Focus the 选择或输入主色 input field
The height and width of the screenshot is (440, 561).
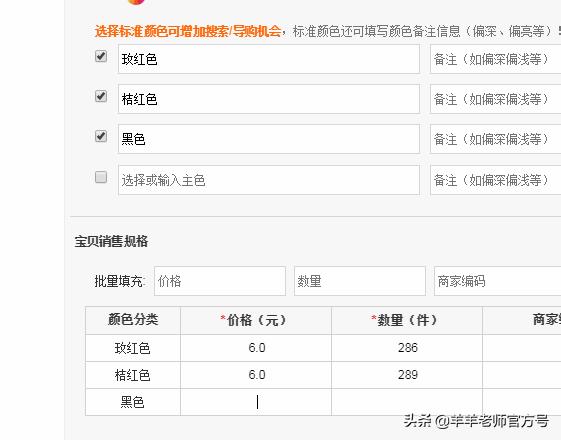coord(269,180)
